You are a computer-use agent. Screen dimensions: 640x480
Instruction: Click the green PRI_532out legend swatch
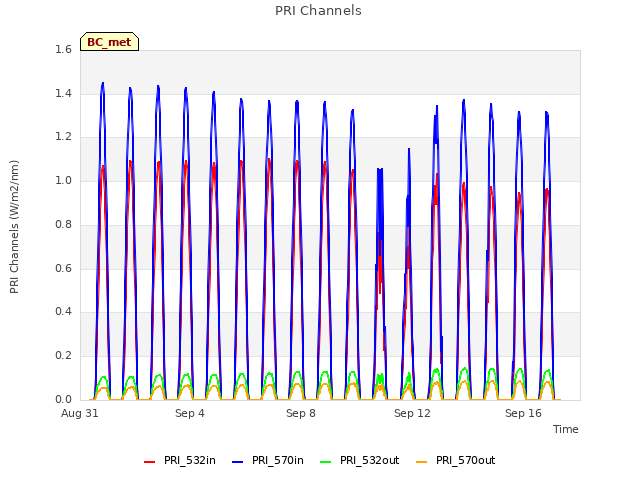325,461
